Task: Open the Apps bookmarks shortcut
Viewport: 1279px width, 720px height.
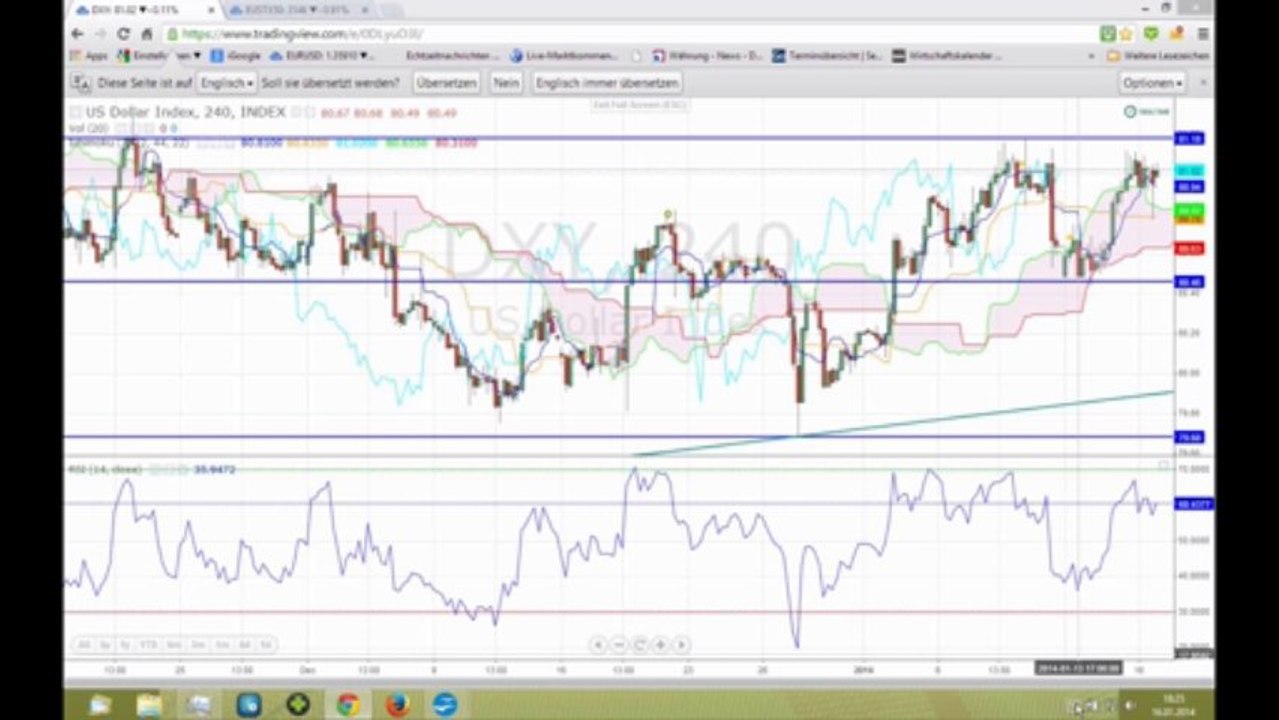Action: tap(89, 56)
